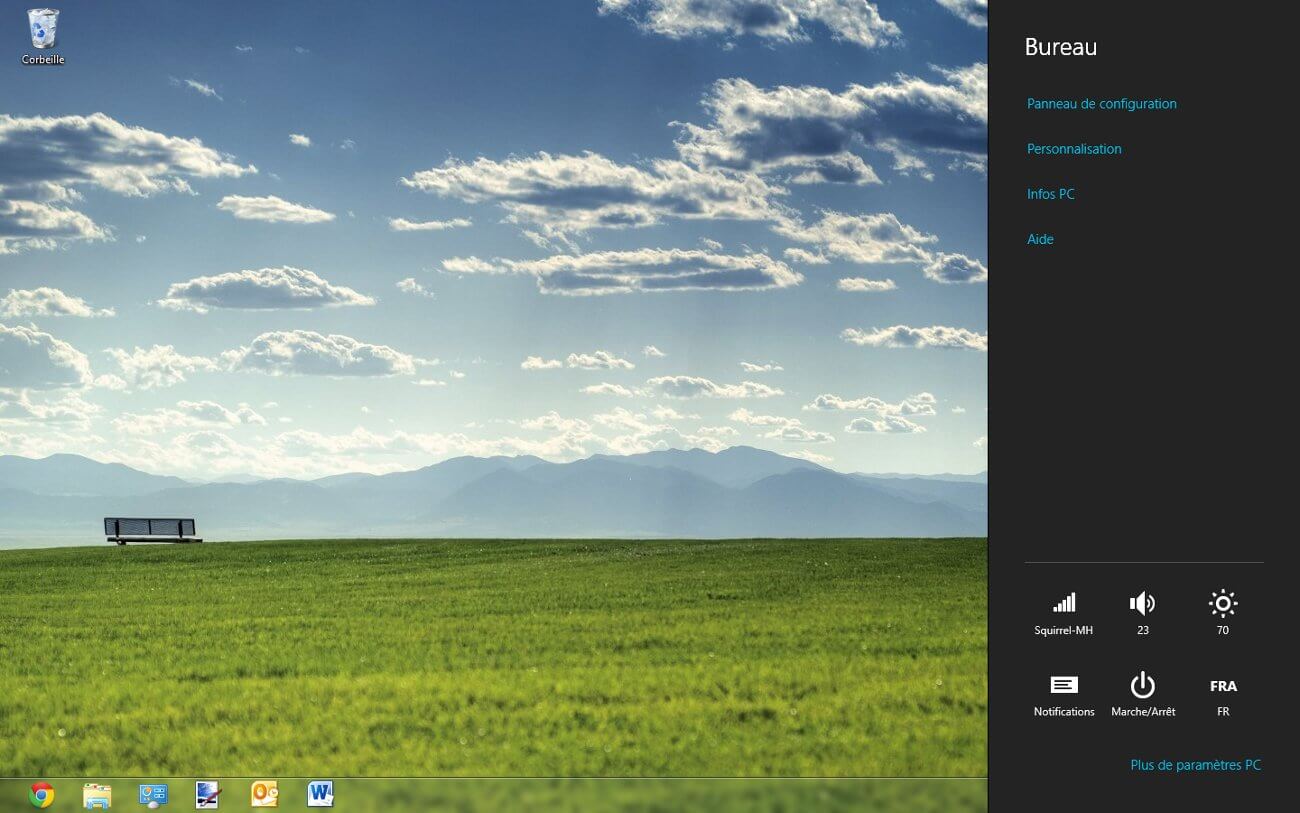Viewport: 1300px width, 813px height.
Task: Select Infos PC in the settings panel
Action: [x=1050, y=194]
